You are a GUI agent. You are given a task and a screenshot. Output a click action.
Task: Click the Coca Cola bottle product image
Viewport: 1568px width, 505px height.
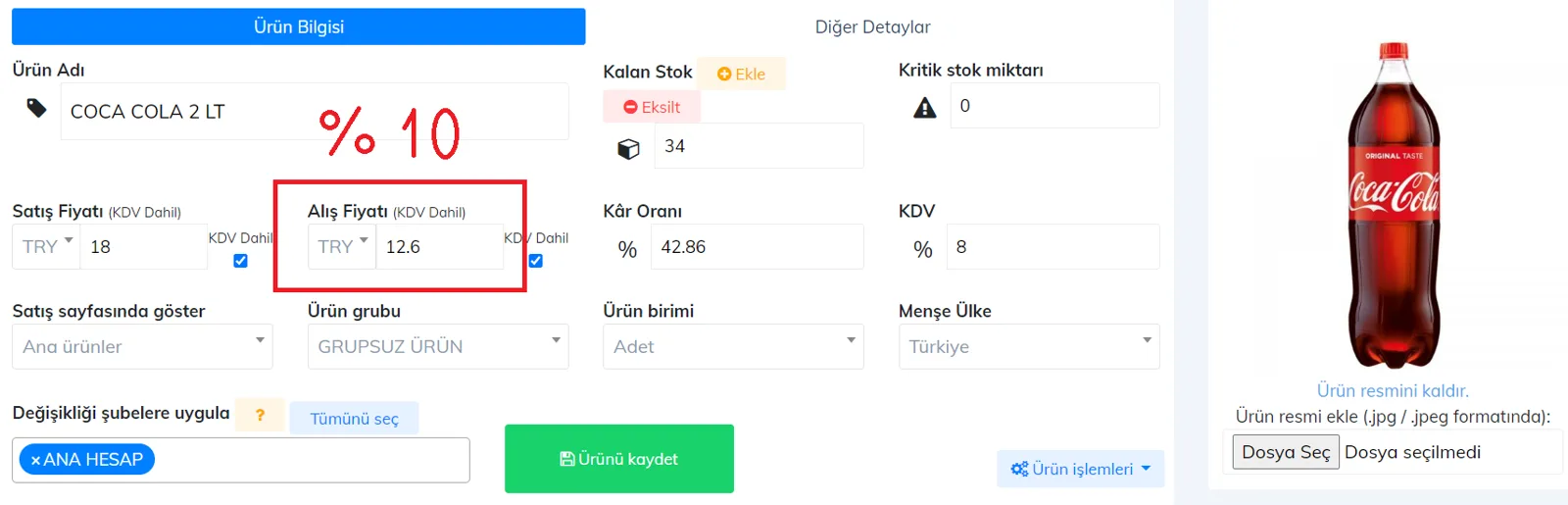tap(1394, 206)
